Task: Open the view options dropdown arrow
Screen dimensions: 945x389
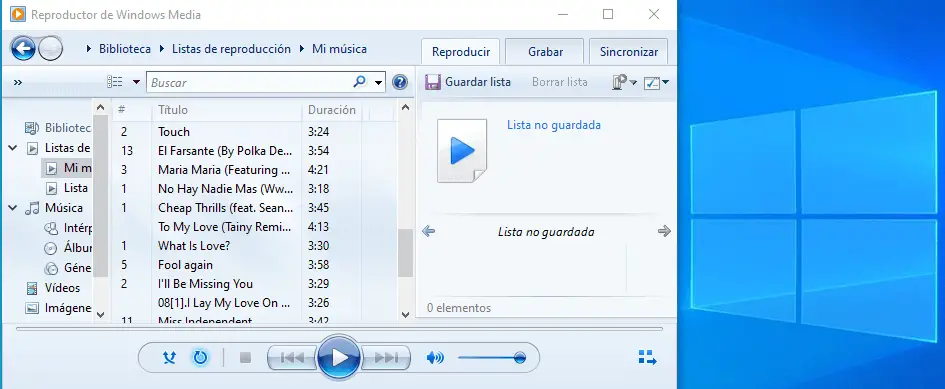Action: tap(136, 82)
